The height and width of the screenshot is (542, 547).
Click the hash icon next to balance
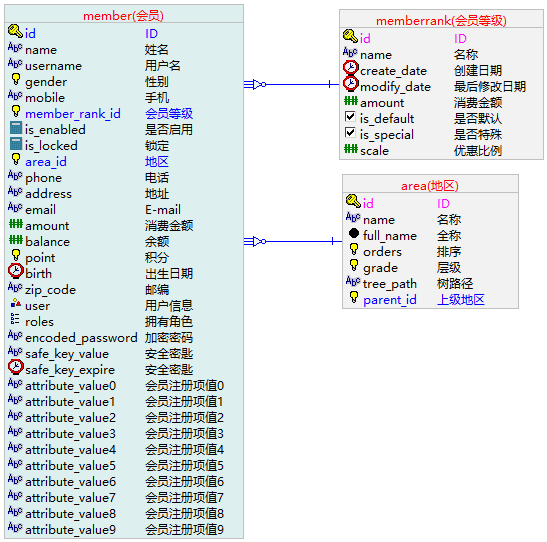tap(16, 240)
